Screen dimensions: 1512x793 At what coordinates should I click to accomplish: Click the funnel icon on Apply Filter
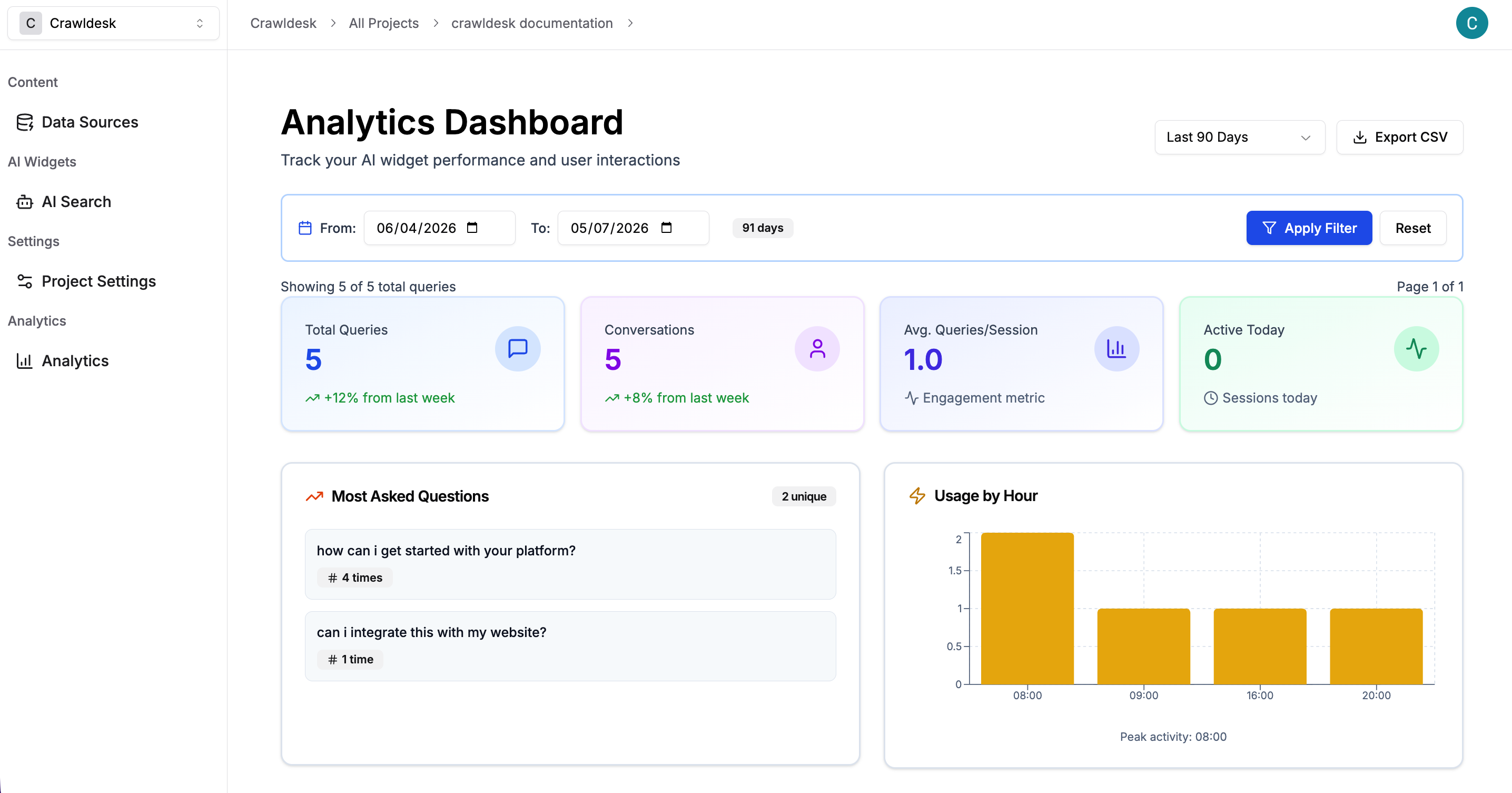tap(1269, 228)
